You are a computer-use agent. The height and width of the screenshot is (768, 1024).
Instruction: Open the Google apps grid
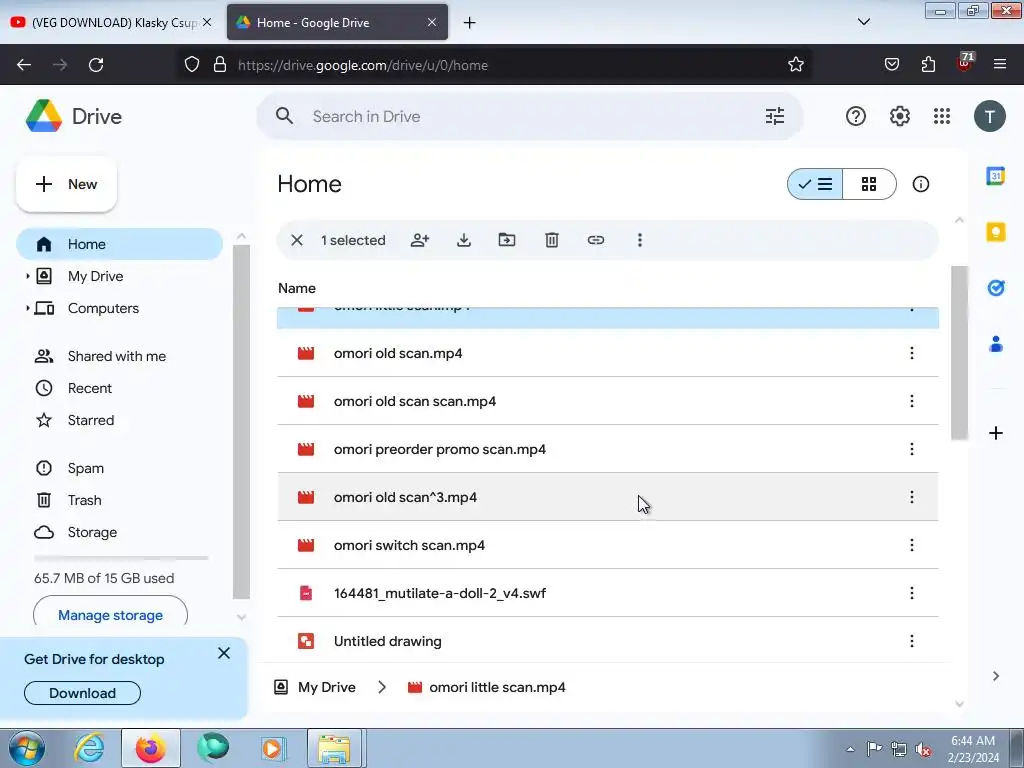click(942, 116)
